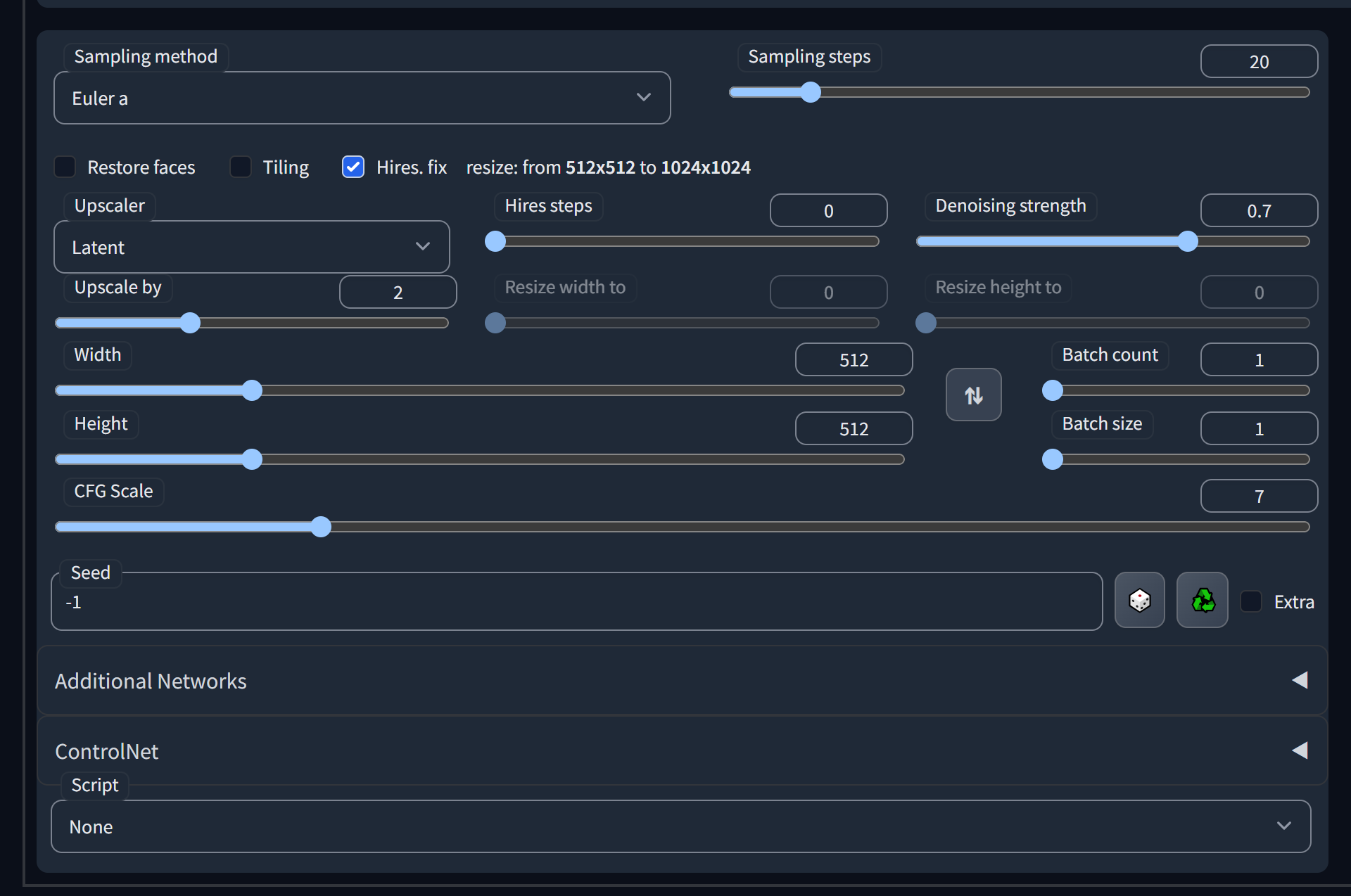Screen dimensions: 1351x896
Task: Move the Upscale by slider
Action: (x=191, y=323)
